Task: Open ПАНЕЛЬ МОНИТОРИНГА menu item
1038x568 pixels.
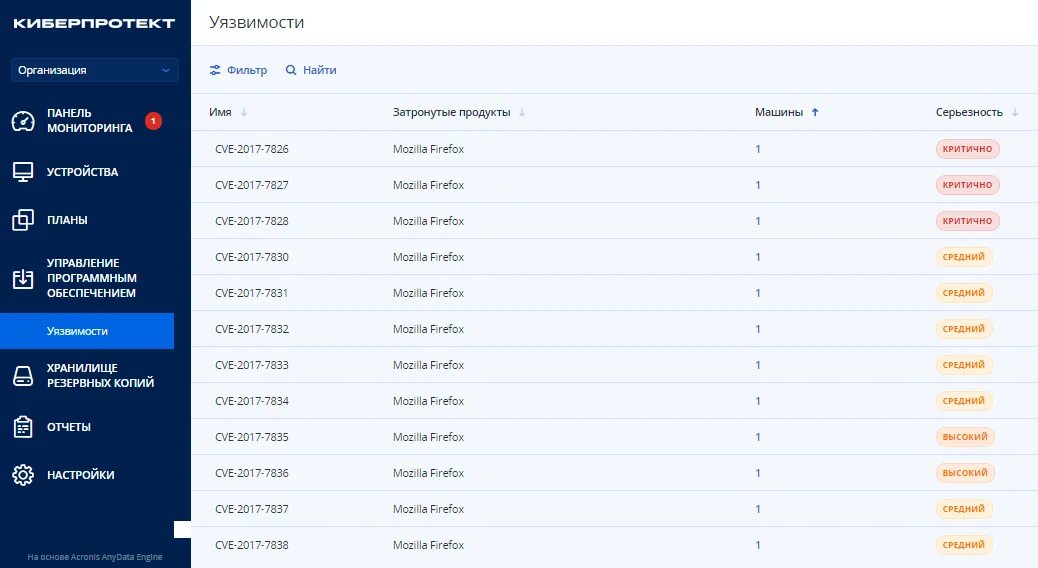Action: pos(89,120)
